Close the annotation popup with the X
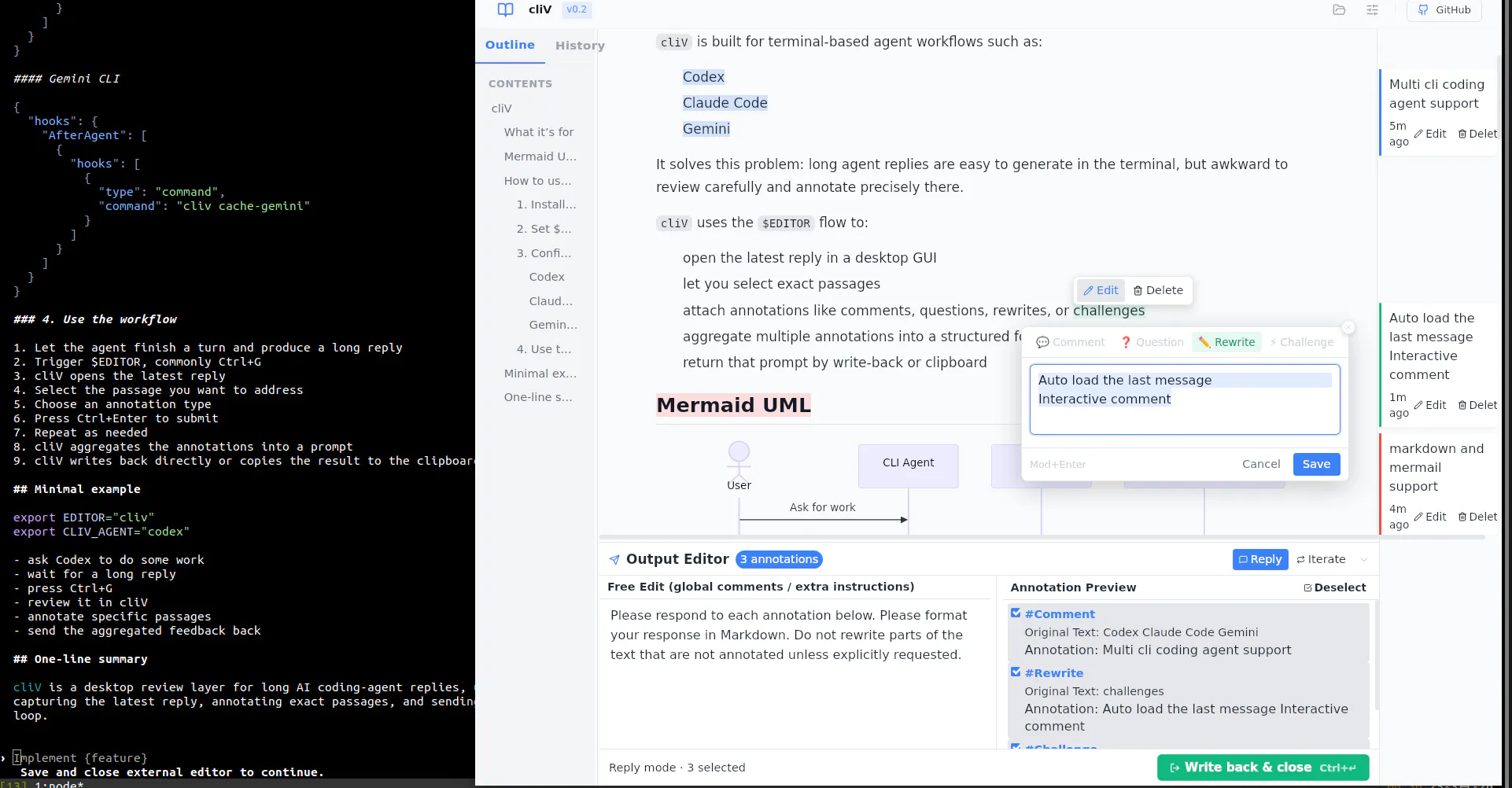1512x788 pixels. pyautogui.click(x=1348, y=327)
